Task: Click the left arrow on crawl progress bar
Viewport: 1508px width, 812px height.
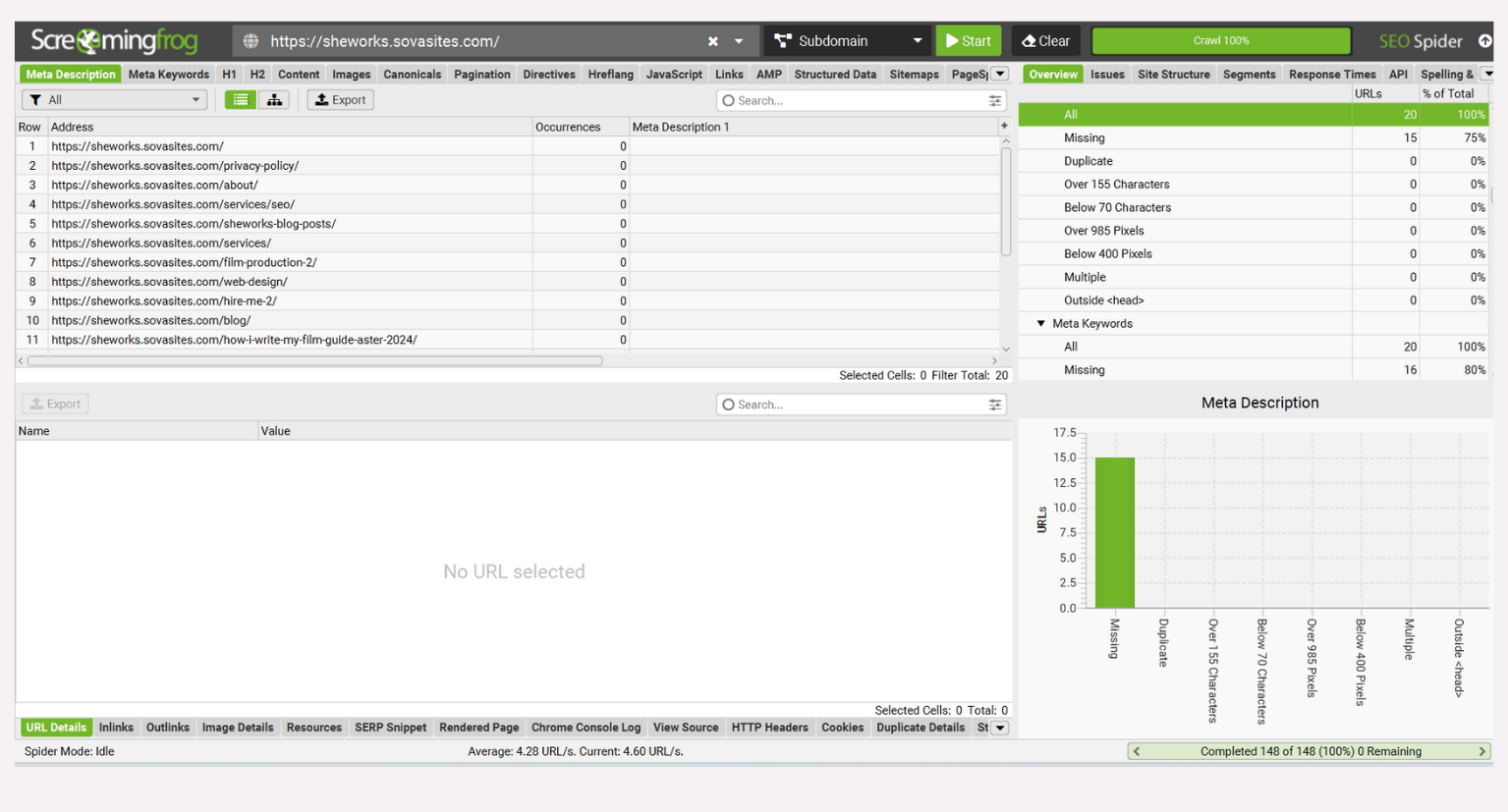Action: [1137, 751]
